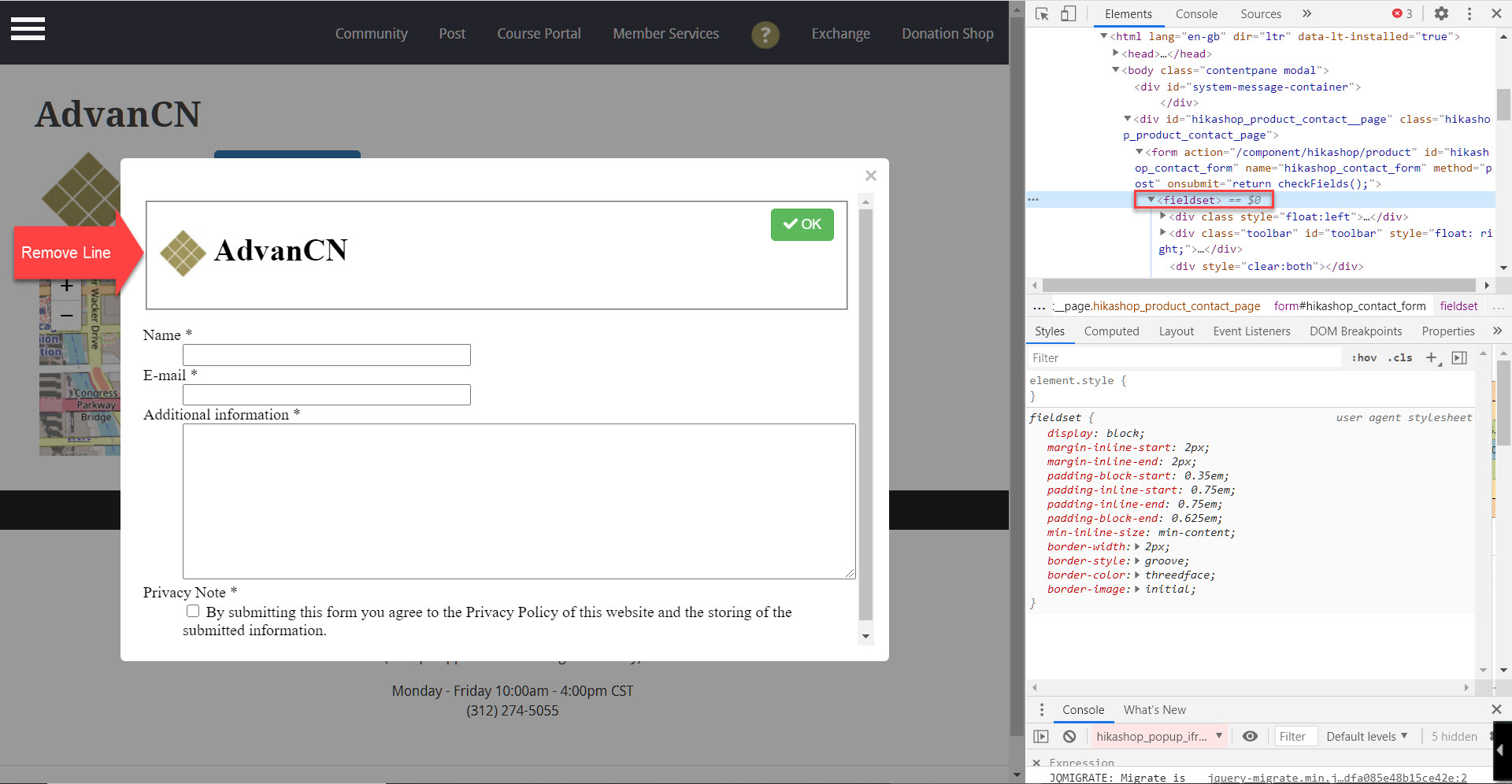Image resolution: width=1512 pixels, height=784 pixels.
Task: Click the contact form vertical scrollbar thumb
Action: [866, 414]
